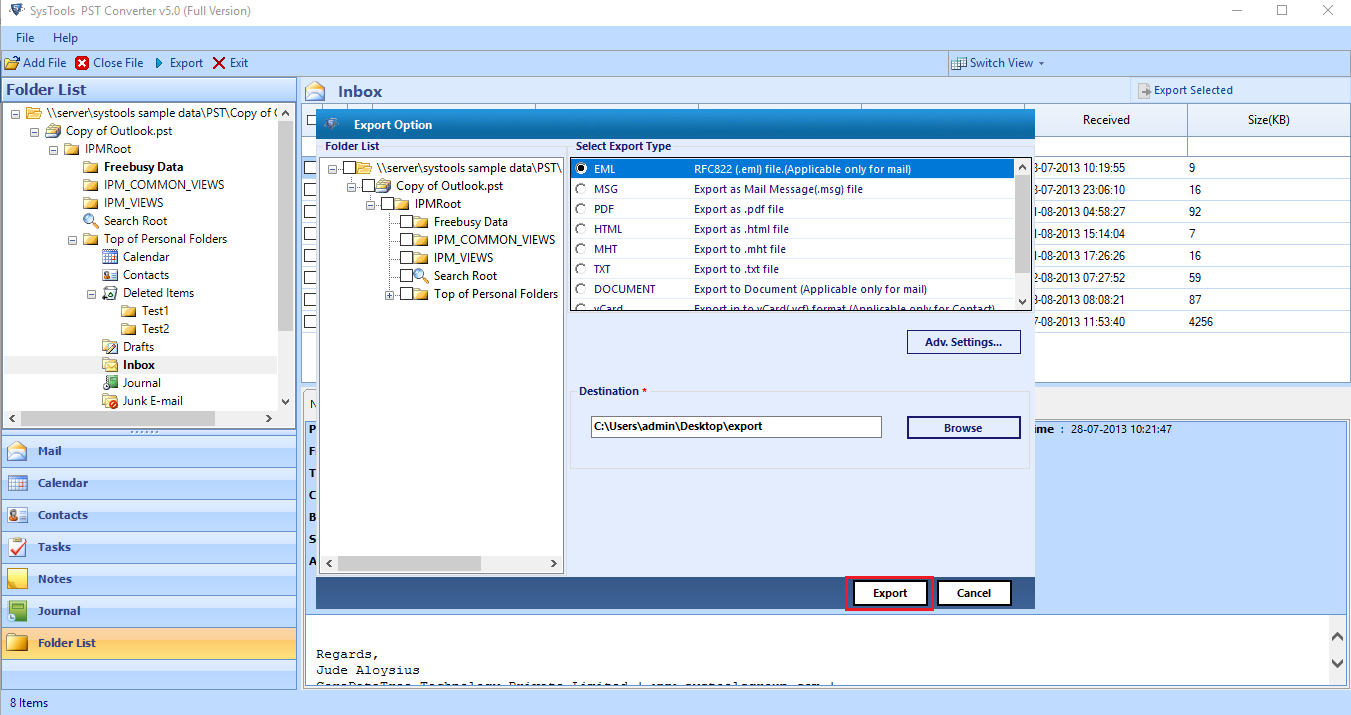Image resolution: width=1351 pixels, height=715 pixels.
Task: Switch to Tasks in the navigation pane
Action: [x=149, y=547]
